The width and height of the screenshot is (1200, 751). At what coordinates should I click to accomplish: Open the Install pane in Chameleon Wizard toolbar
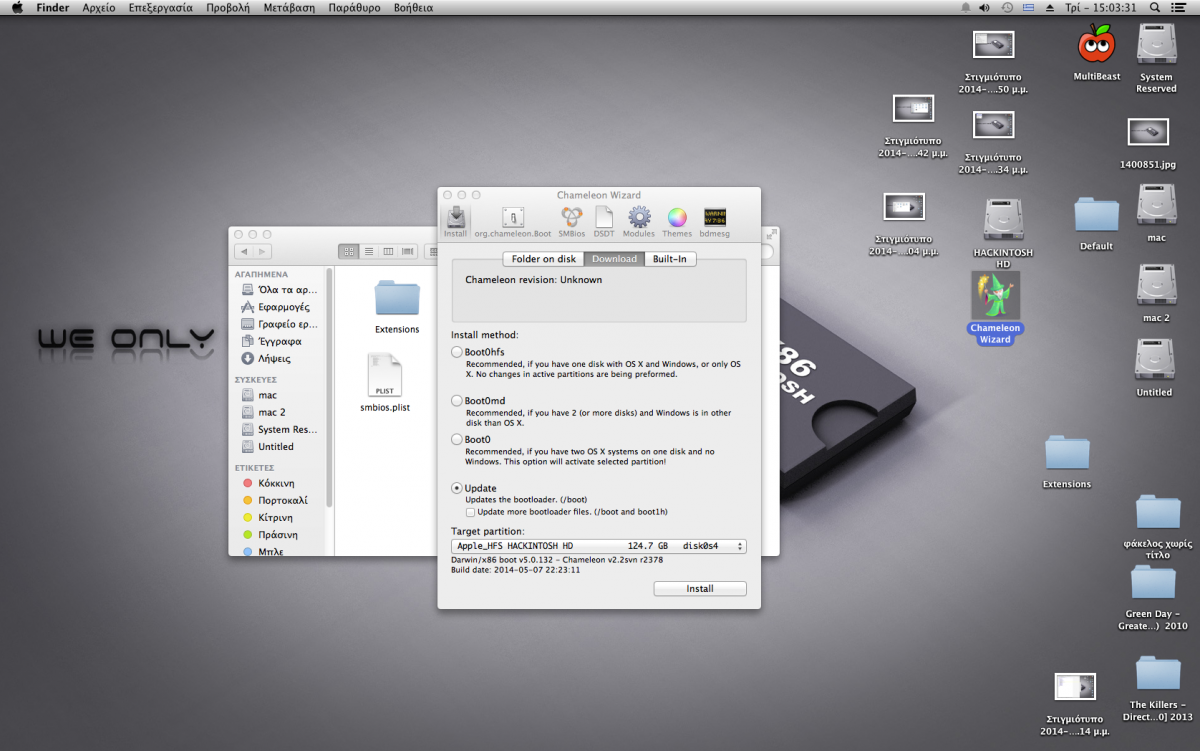pyautogui.click(x=455, y=221)
